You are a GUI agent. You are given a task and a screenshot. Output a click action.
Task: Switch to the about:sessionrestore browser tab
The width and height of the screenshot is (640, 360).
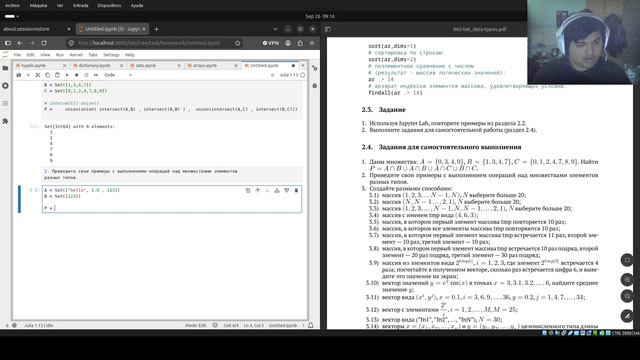point(36,29)
